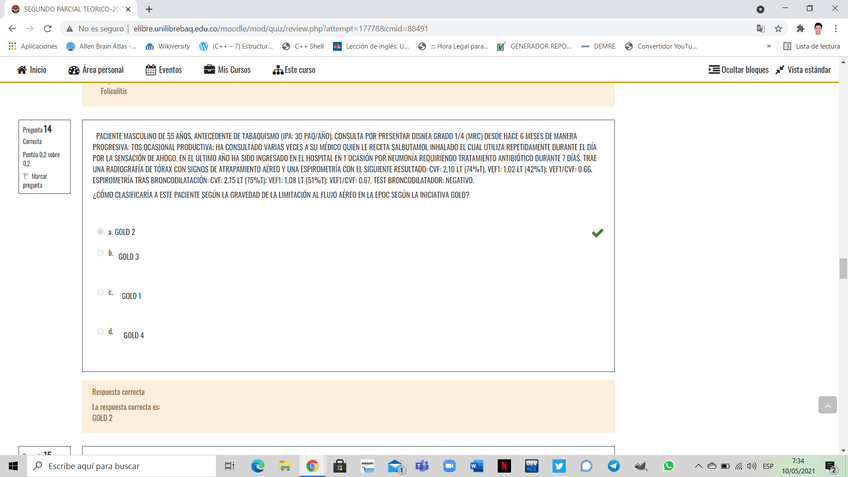
Task: Click the scroll-to-top arrow button
Action: [827, 405]
